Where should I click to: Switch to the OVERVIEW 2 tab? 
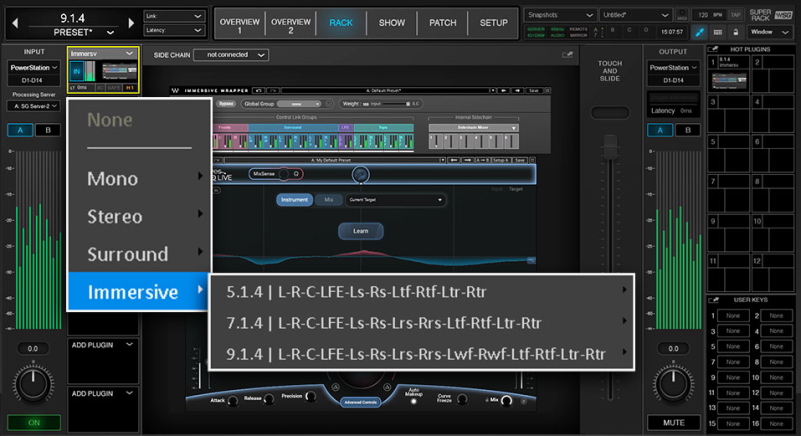tap(291, 24)
